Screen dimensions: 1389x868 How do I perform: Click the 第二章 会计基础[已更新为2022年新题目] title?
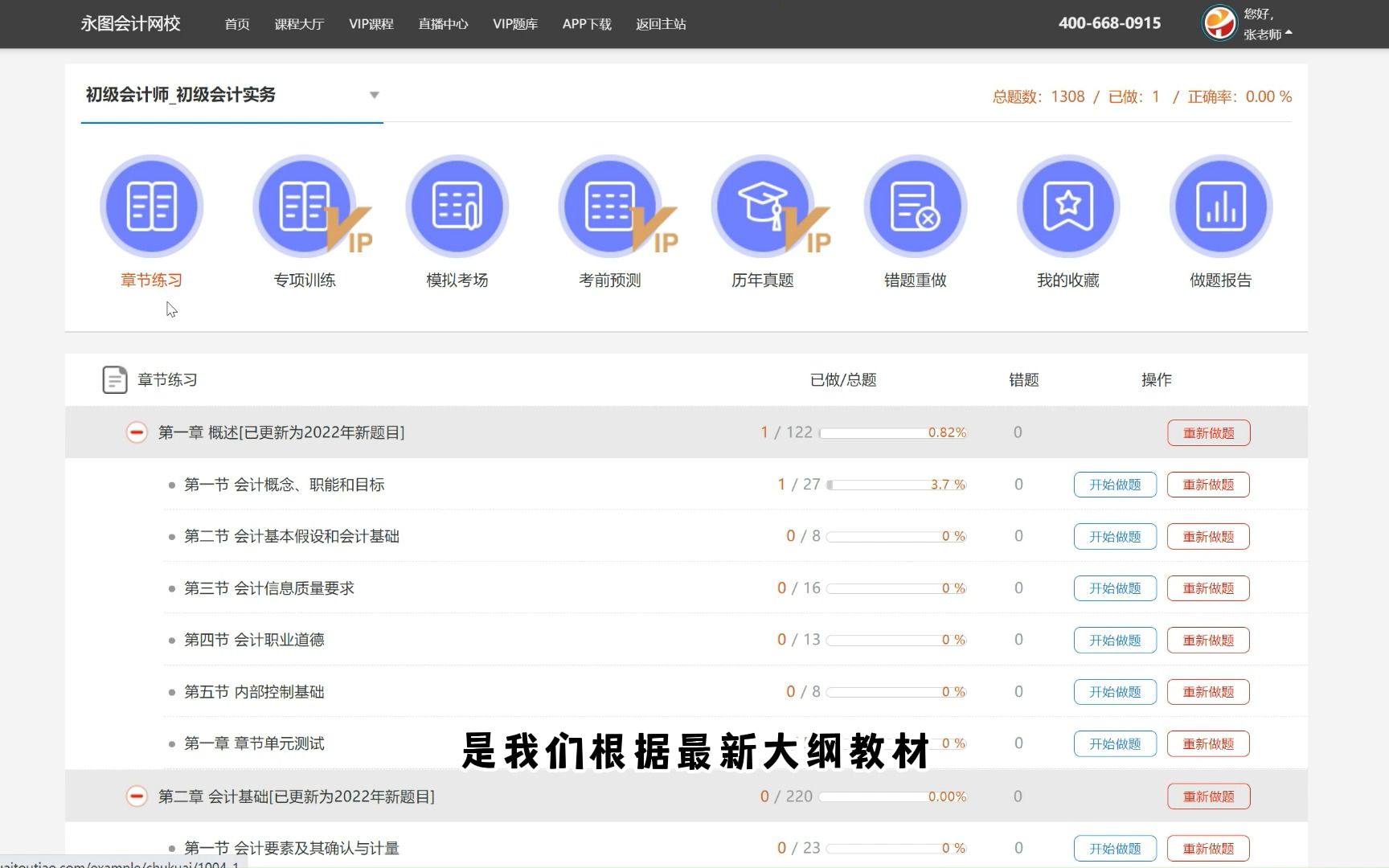[297, 796]
